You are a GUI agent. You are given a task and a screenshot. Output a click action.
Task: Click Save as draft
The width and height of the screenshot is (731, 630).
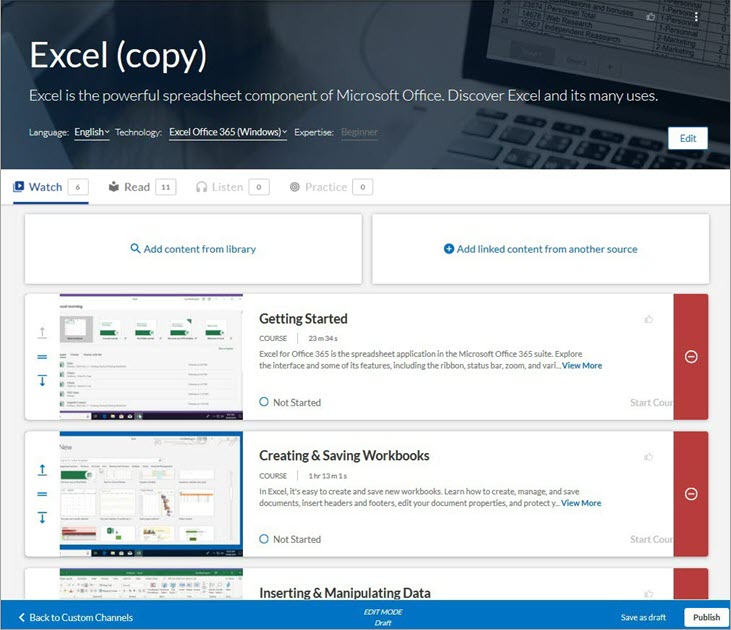(643, 617)
